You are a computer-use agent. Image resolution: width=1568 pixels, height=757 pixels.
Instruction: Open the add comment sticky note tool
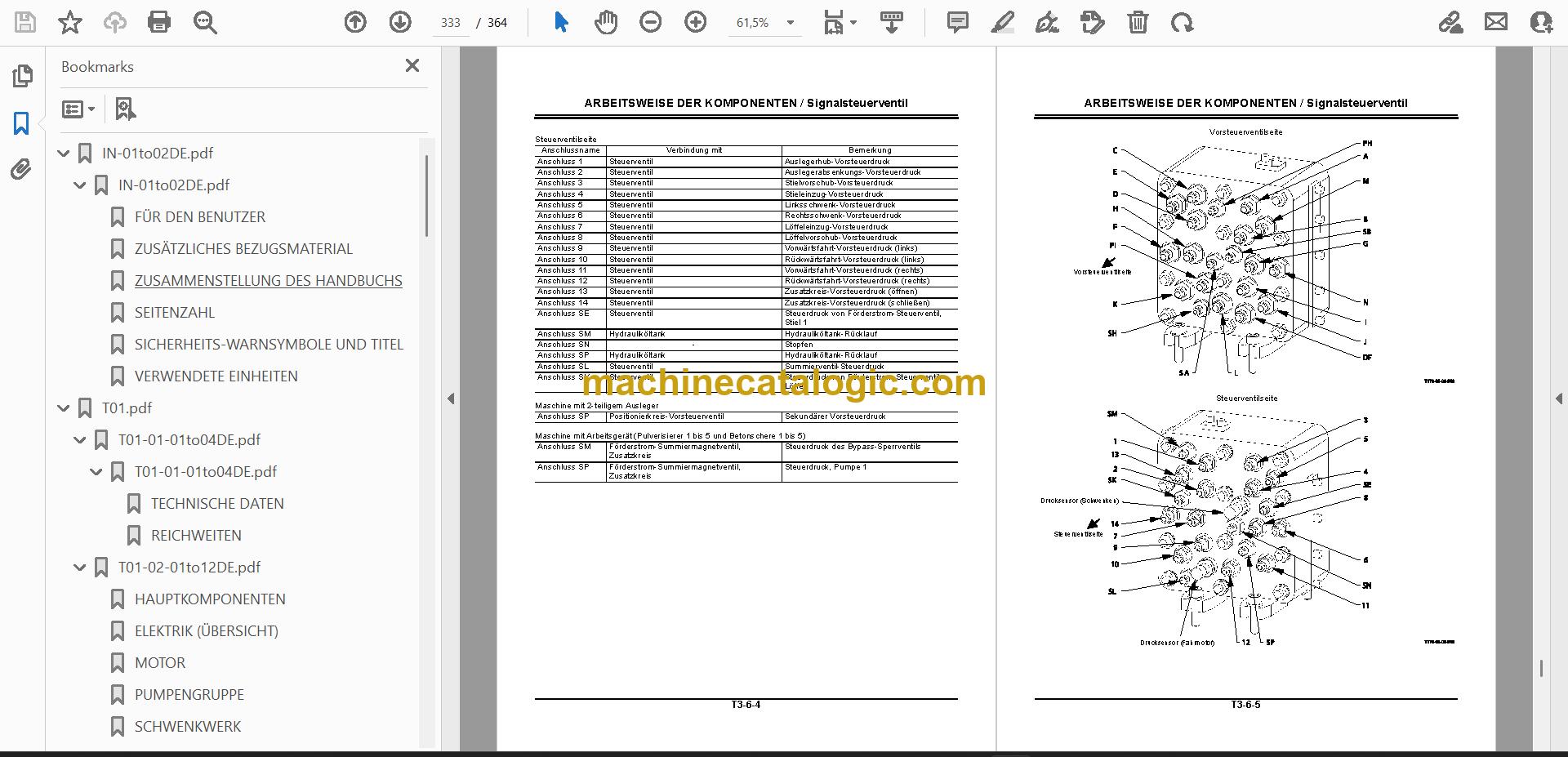(957, 22)
